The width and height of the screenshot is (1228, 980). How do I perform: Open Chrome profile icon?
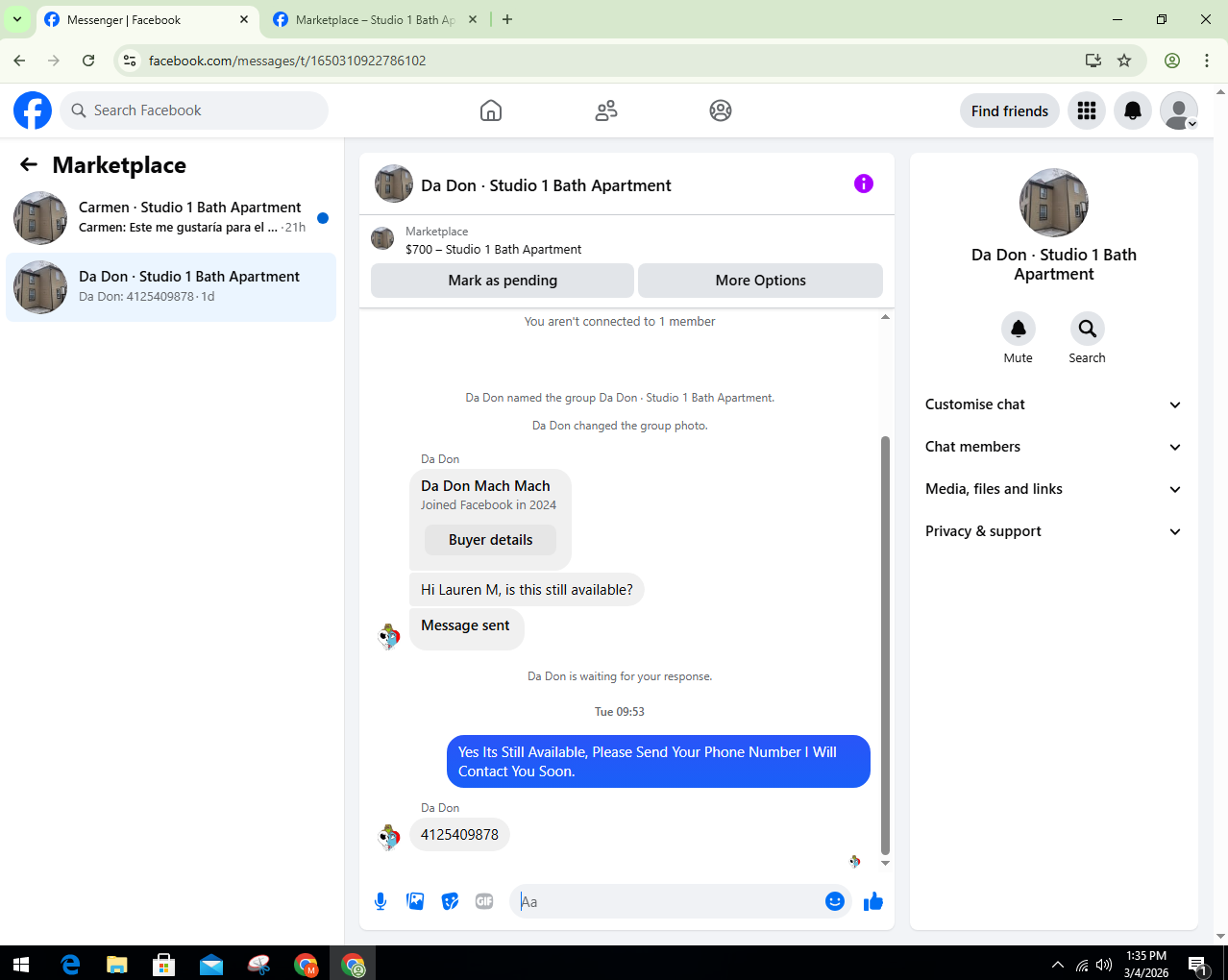[1172, 61]
